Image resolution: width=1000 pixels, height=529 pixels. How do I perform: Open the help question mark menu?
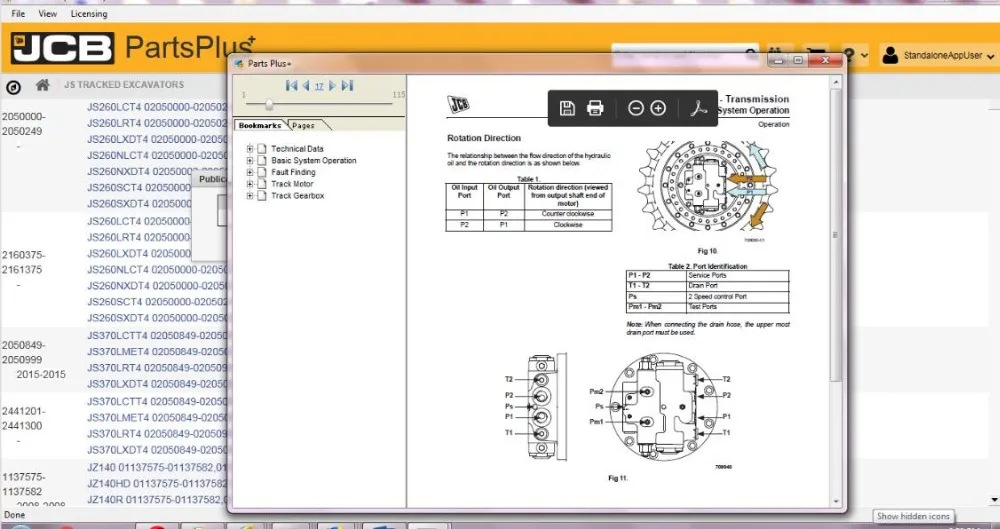(x=849, y=56)
